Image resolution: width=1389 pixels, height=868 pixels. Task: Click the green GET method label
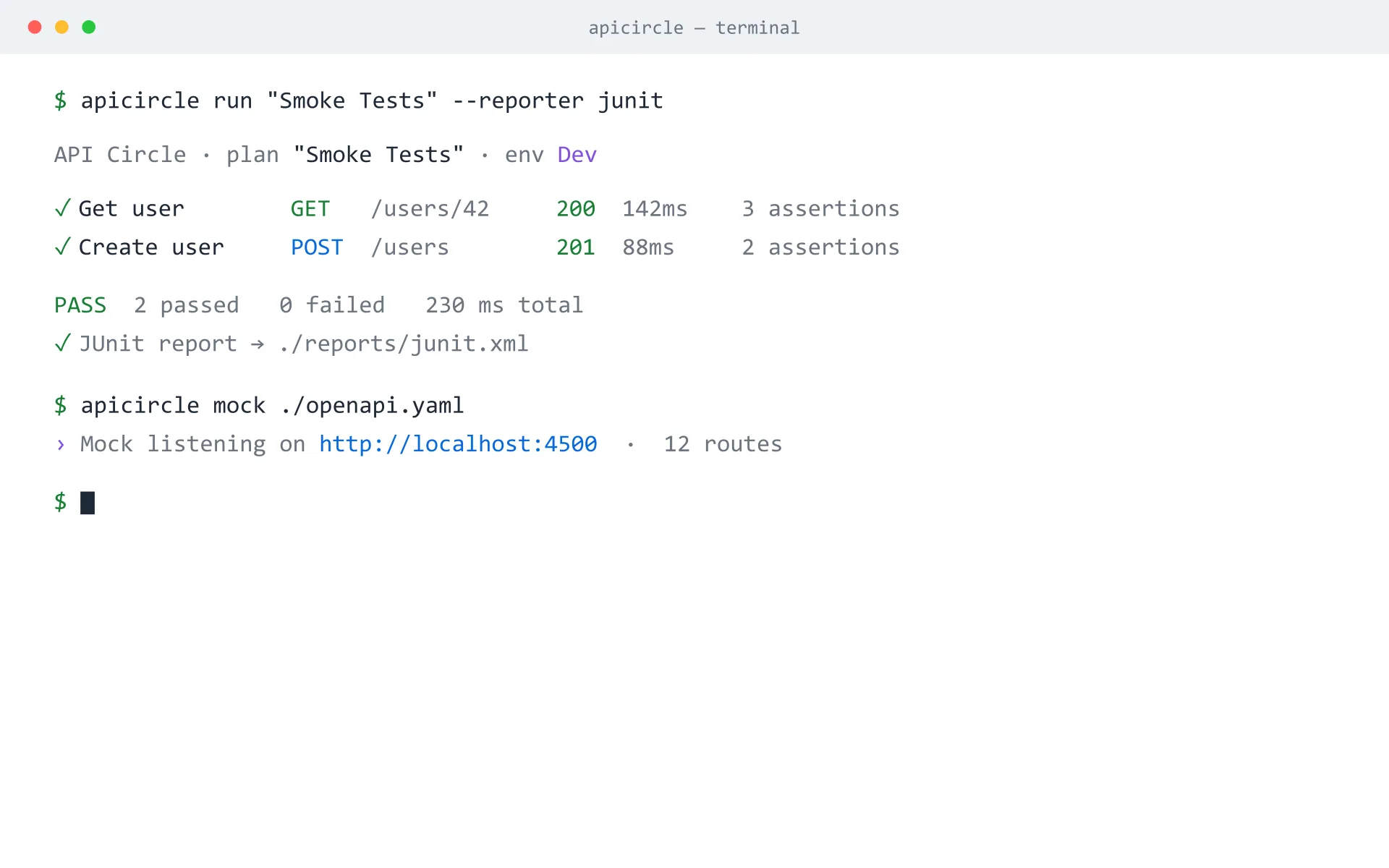(x=310, y=209)
